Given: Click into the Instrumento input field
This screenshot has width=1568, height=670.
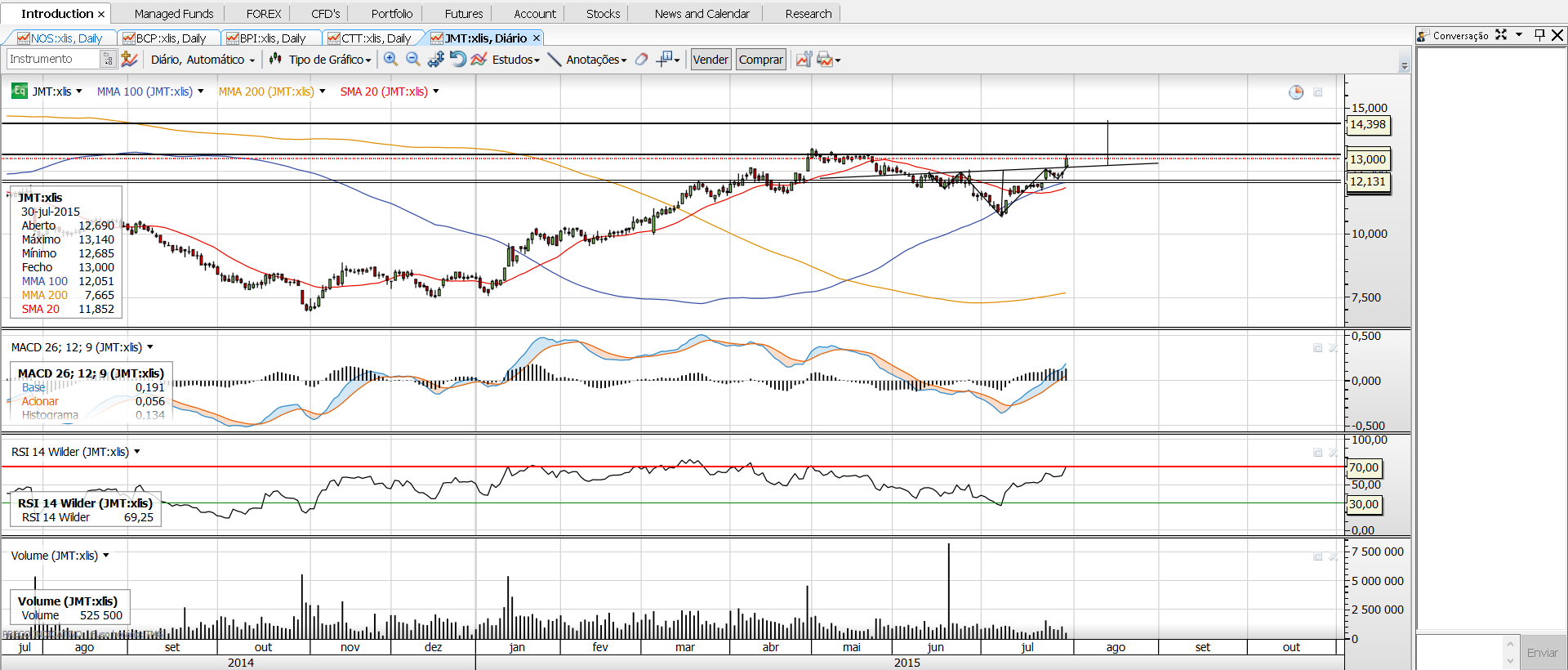Looking at the screenshot, I should pyautogui.click(x=52, y=59).
